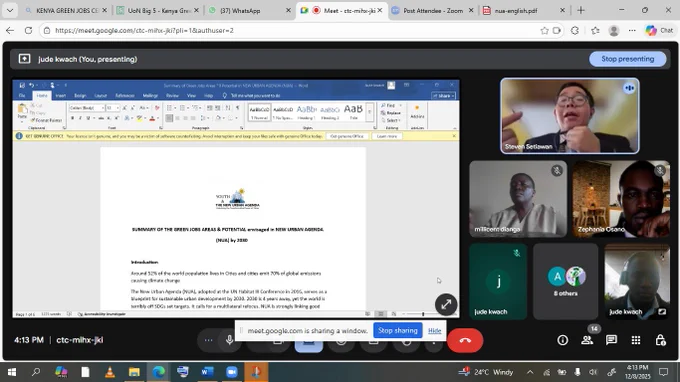Screen dimensions: 680x382
Task: Open File Explorer from the taskbar
Action: 134,372
